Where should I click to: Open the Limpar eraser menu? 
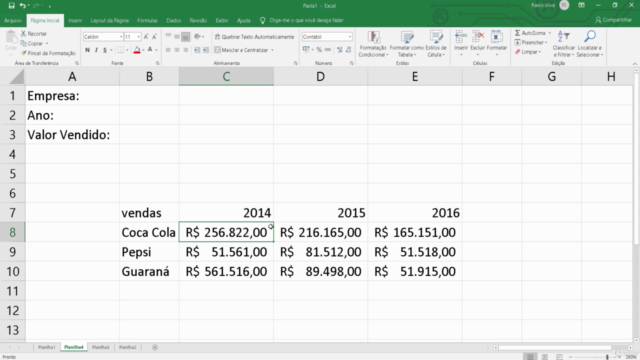point(528,52)
